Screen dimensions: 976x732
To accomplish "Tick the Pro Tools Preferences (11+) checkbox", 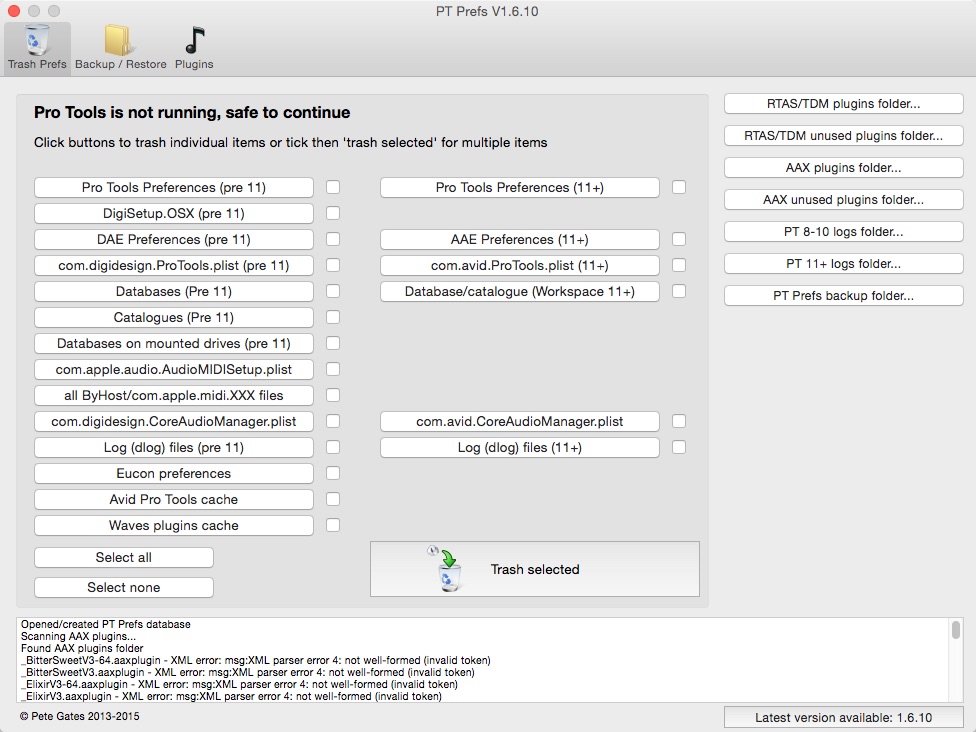I will point(679,187).
